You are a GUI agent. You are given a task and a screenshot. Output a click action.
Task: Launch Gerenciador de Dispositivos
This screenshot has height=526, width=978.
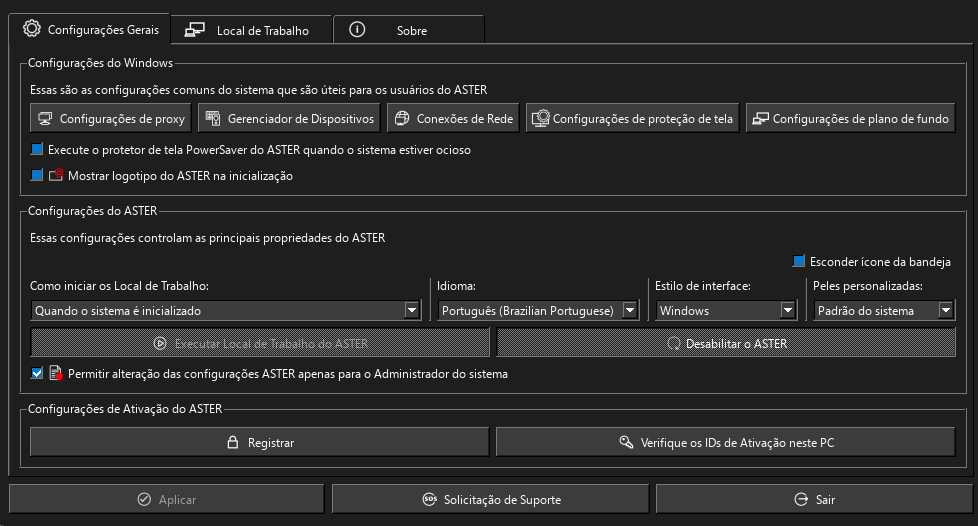(x=289, y=119)
